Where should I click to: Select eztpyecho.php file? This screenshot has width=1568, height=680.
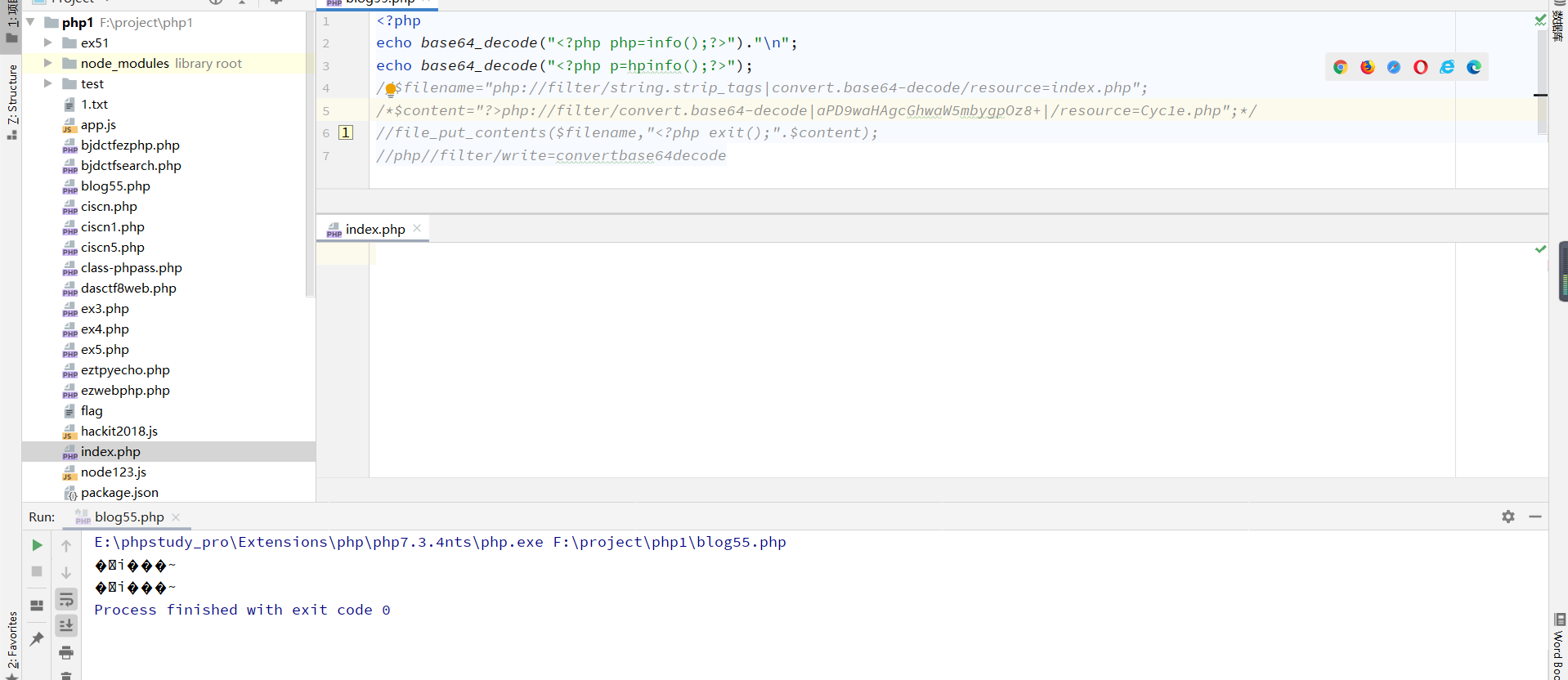pos(125,369)
